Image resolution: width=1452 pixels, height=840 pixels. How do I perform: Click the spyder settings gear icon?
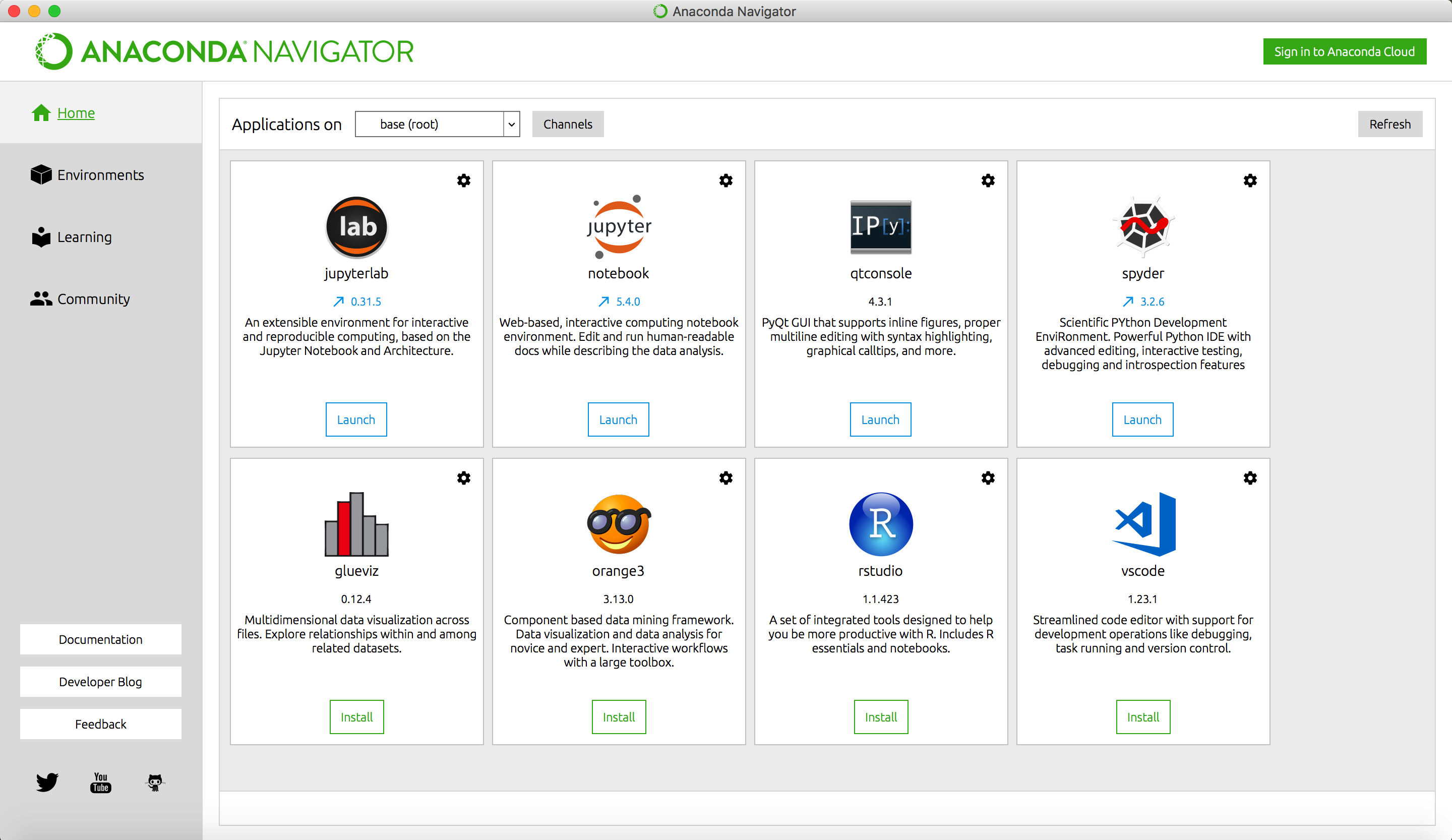point(1249,181)
